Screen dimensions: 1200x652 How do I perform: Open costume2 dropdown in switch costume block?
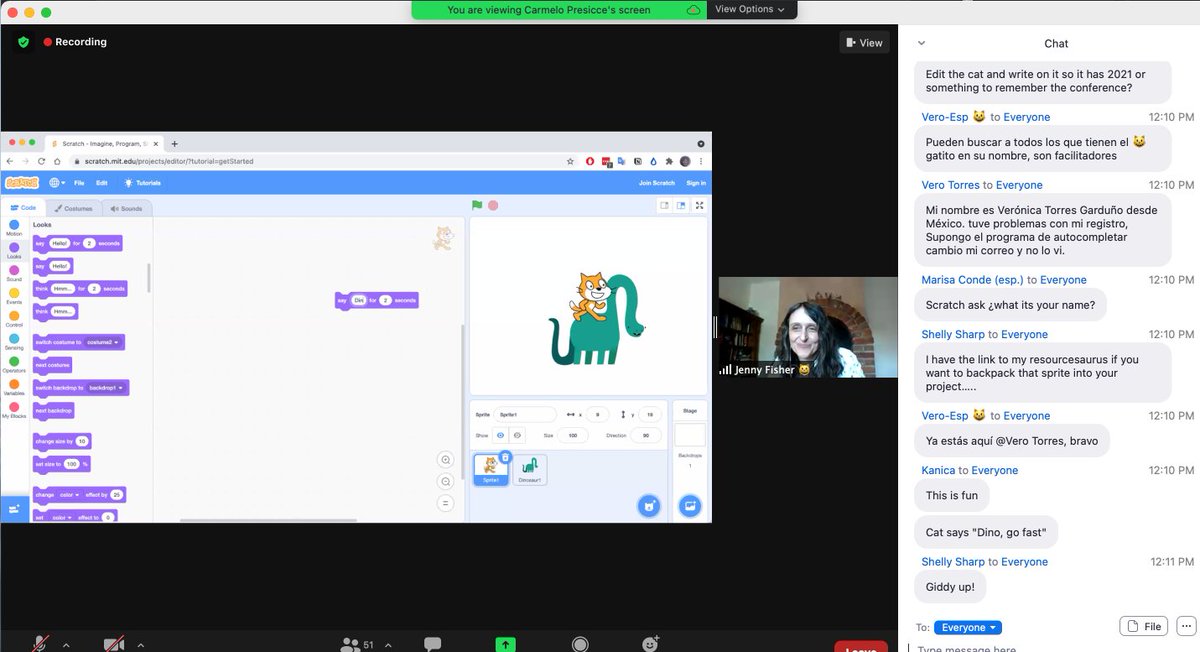103,342
